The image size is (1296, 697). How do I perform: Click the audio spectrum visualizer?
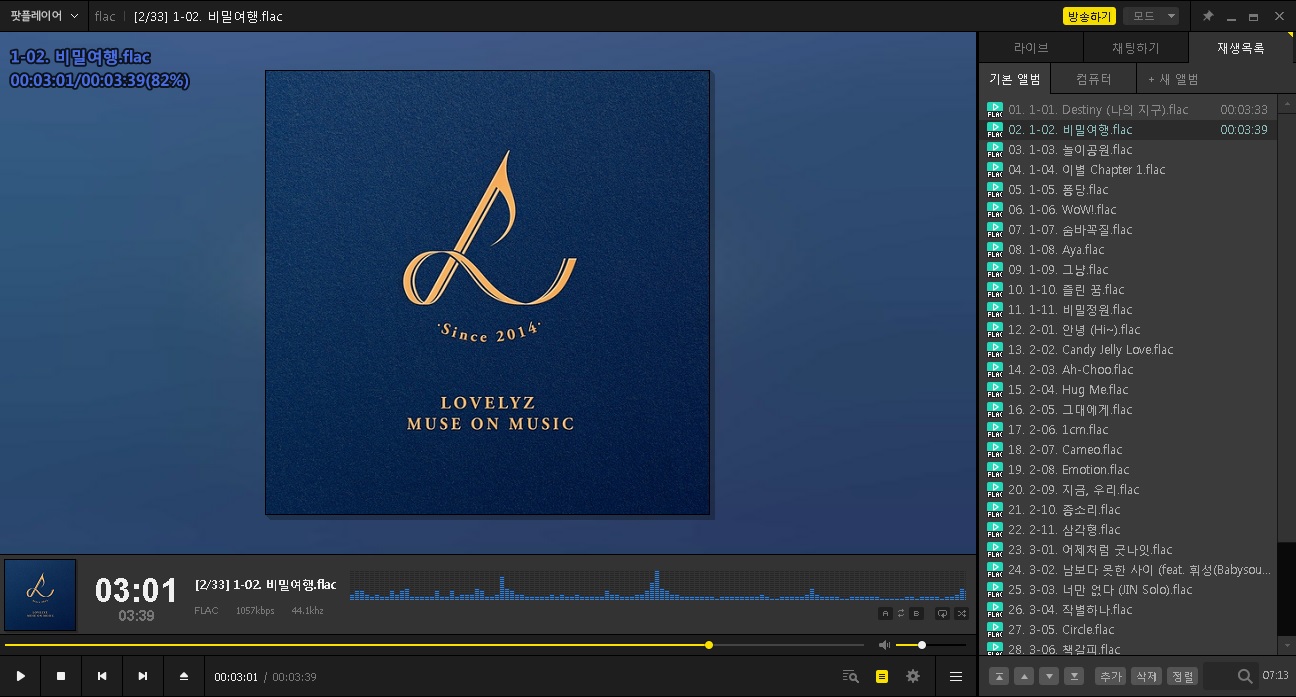click(x=659, y=586)
